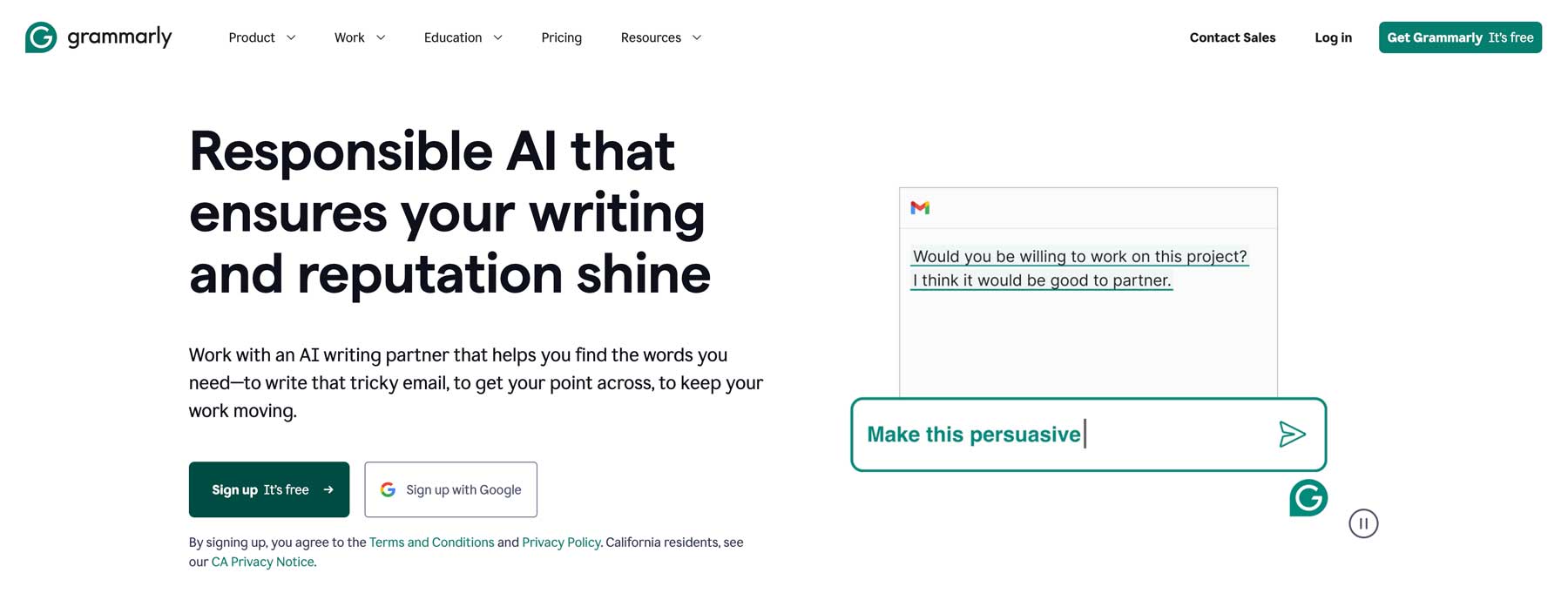Select Pricing in the navigation bar
Screen dimensions: 1568x600
[561, 37]
